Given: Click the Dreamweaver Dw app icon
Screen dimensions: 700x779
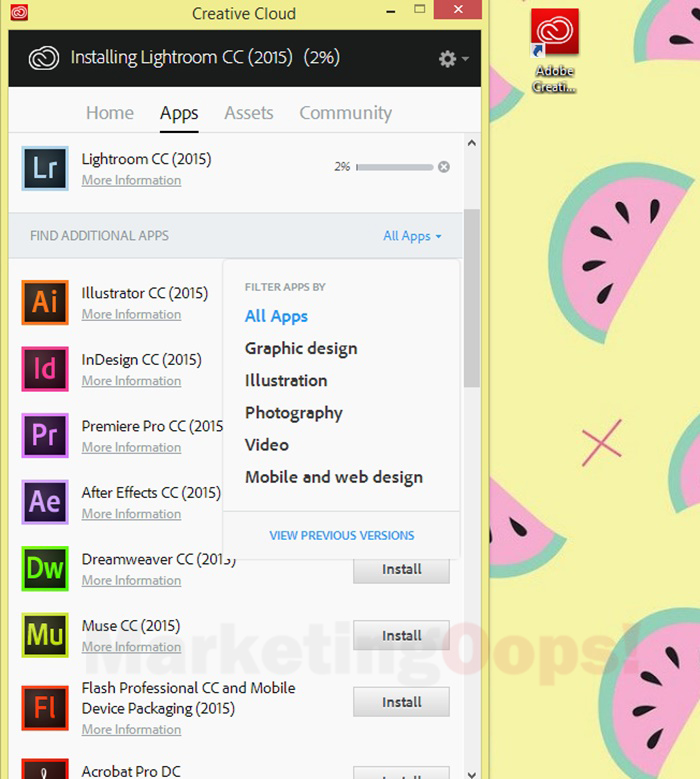Looking at the screenshot, I should (45, 568).
